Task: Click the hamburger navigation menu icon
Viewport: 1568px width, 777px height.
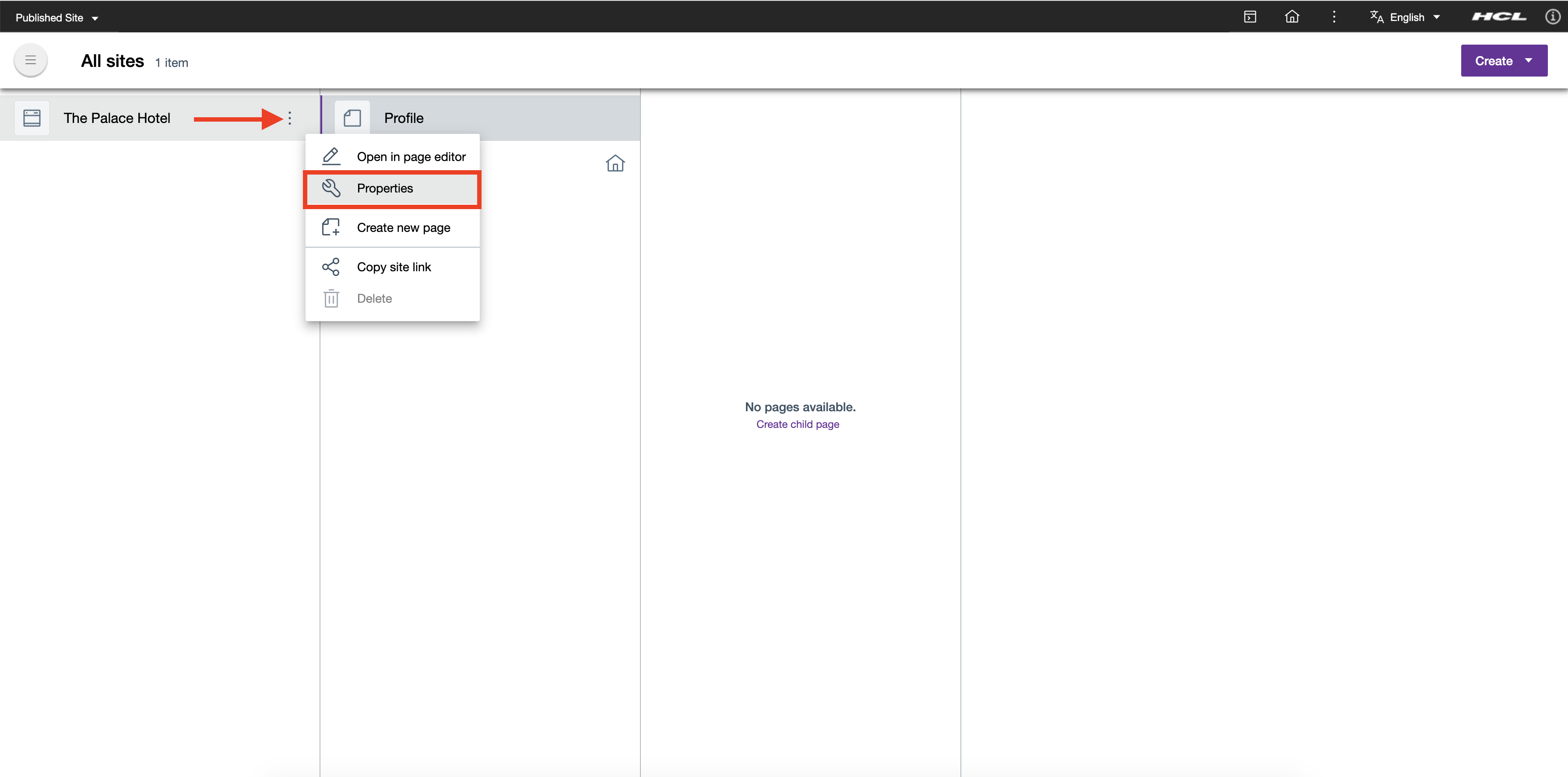Action: point(30,60)
